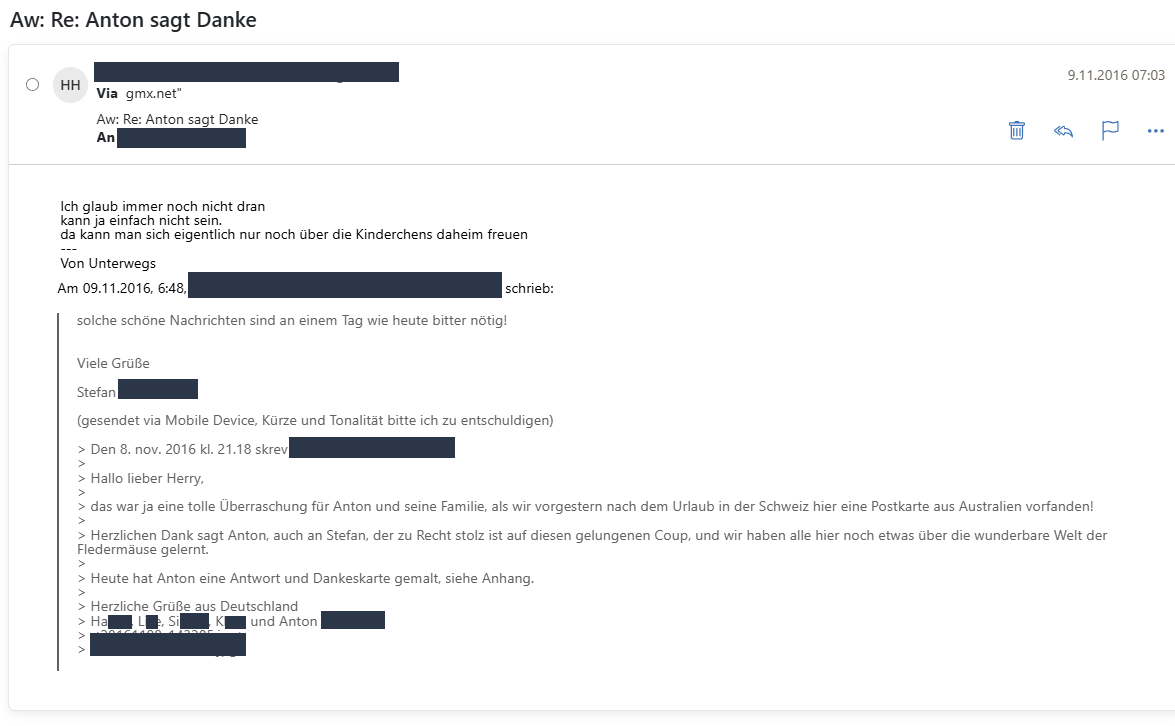
Task: Click the "Am 09.11.2016, 6:48" quote header
Action: coord(122,288)
